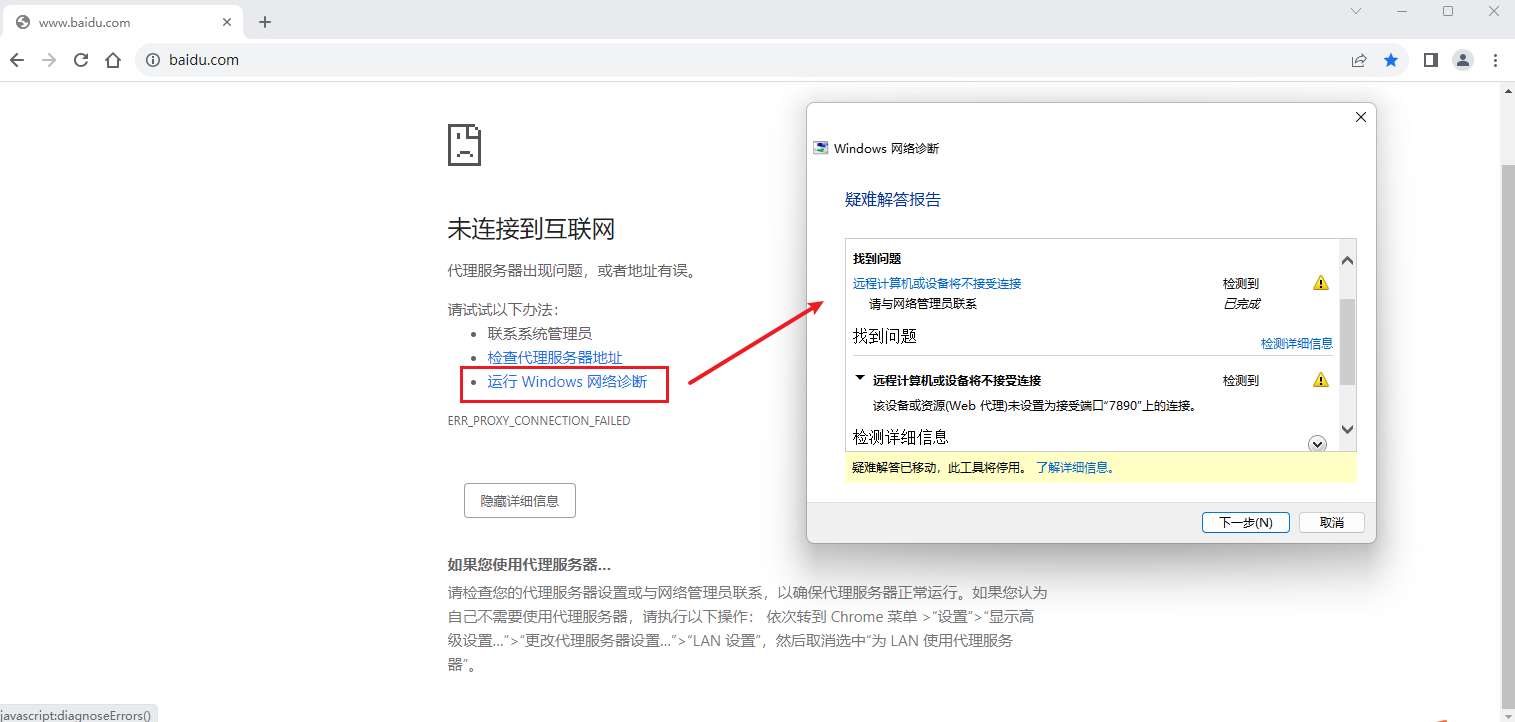
Task: Click warning icon beside expanded issue
Action: click(x=1320, y=380)
